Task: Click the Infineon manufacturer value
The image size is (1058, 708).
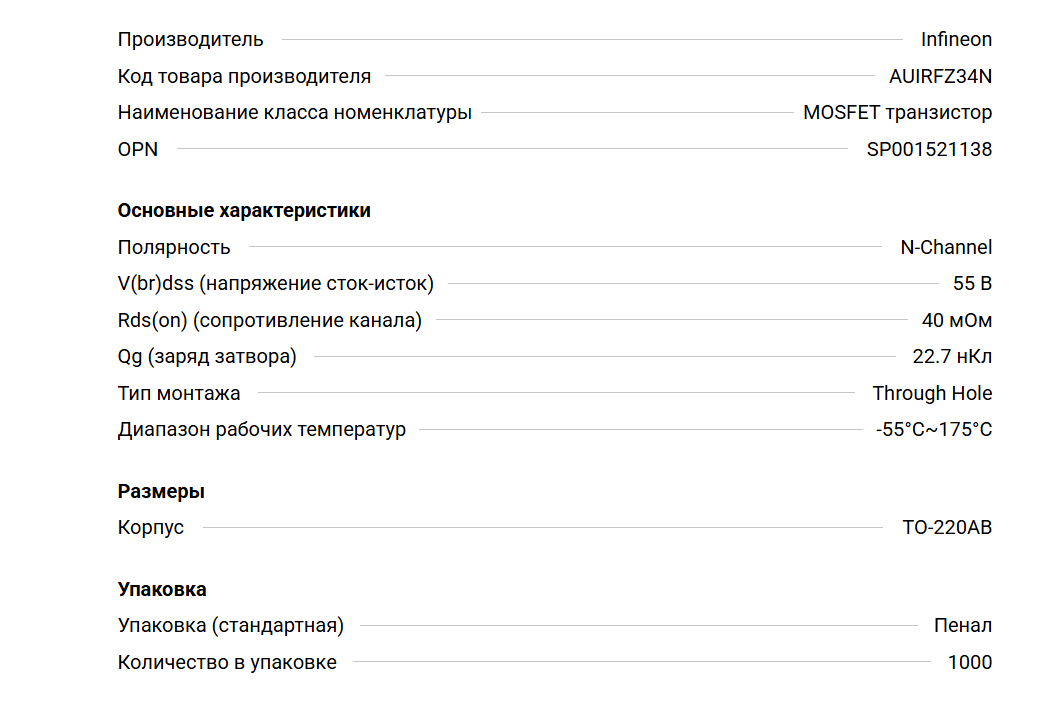Action: [956, 40]
